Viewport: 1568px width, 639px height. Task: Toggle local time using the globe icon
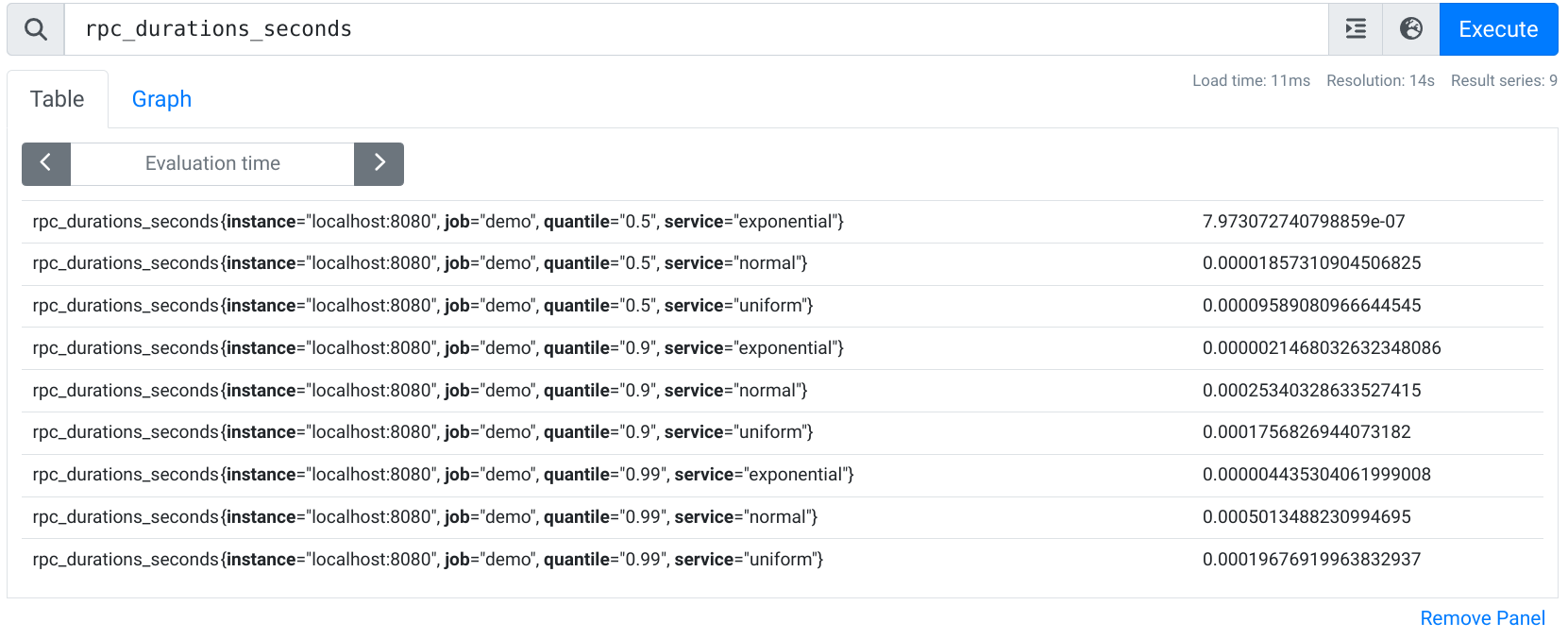click(1410, 29)
